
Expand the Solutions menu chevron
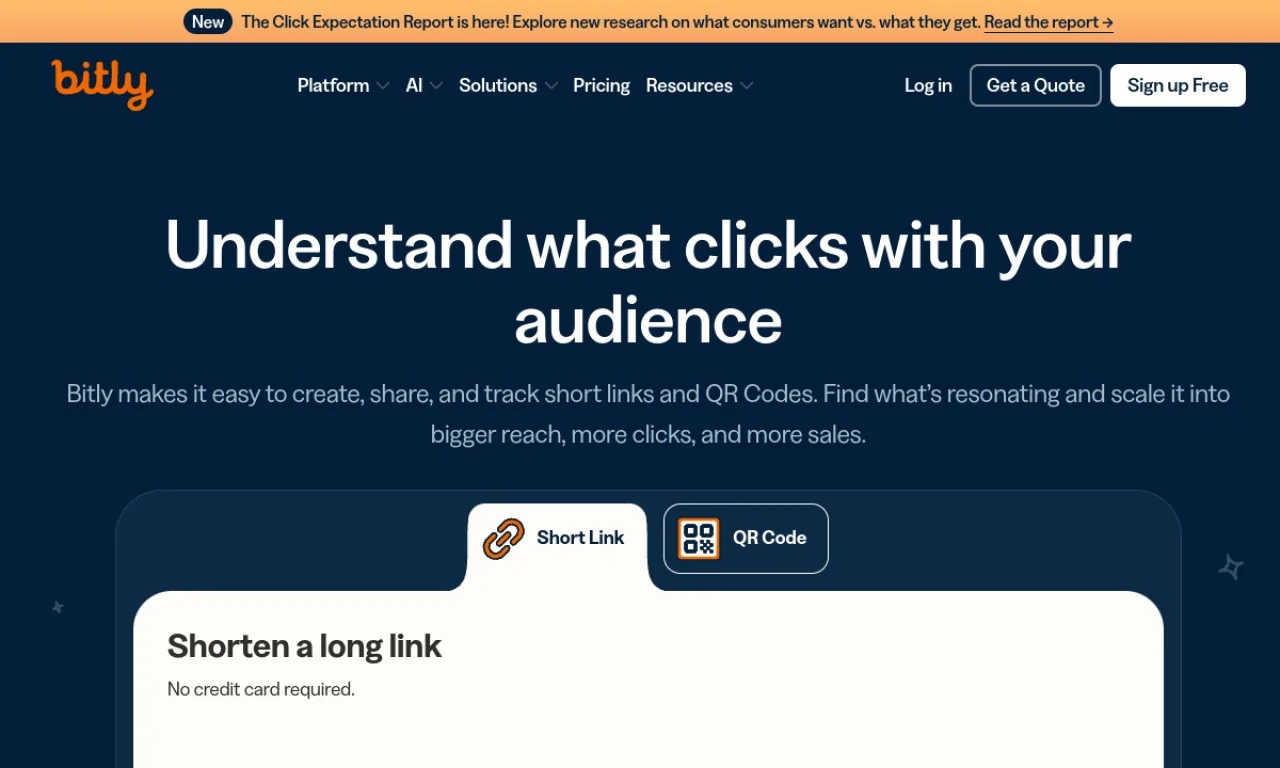[x=551, y=86]
